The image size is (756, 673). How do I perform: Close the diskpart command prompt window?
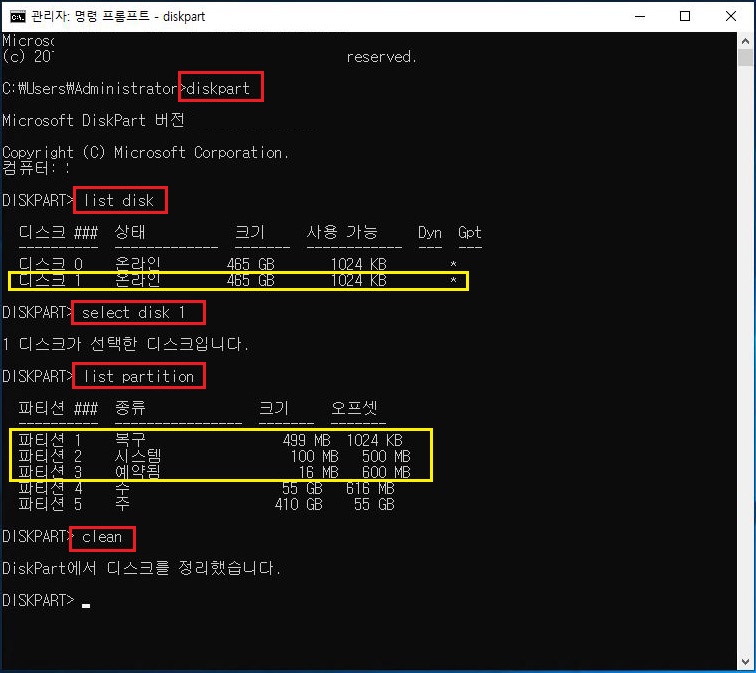click(x=732, y=16)
